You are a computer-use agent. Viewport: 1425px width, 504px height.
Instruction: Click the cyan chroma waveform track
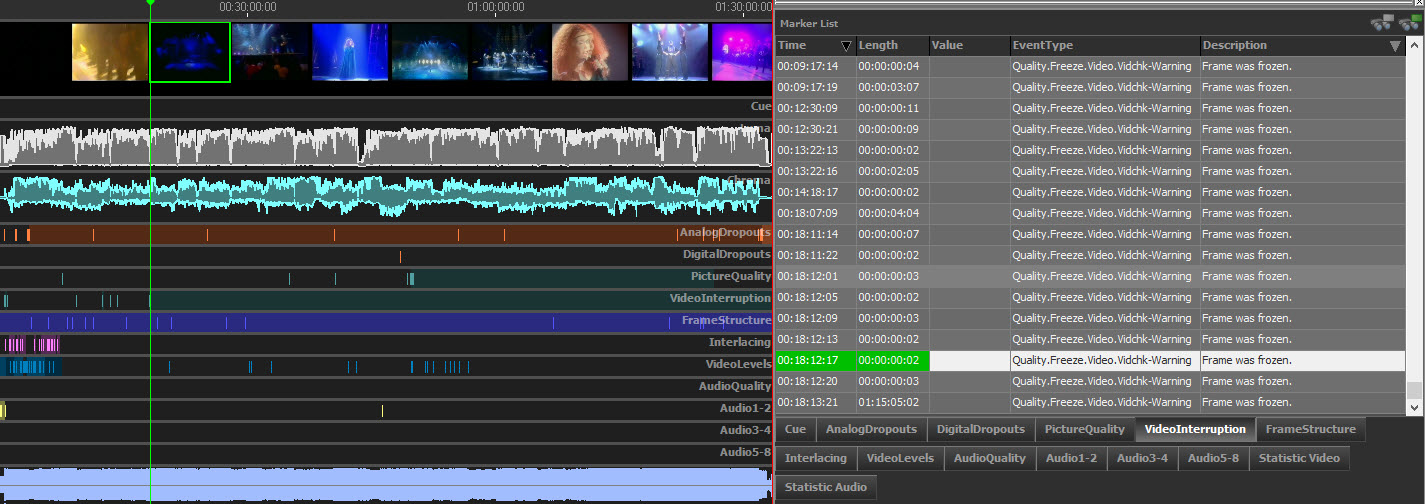point(385,194)
